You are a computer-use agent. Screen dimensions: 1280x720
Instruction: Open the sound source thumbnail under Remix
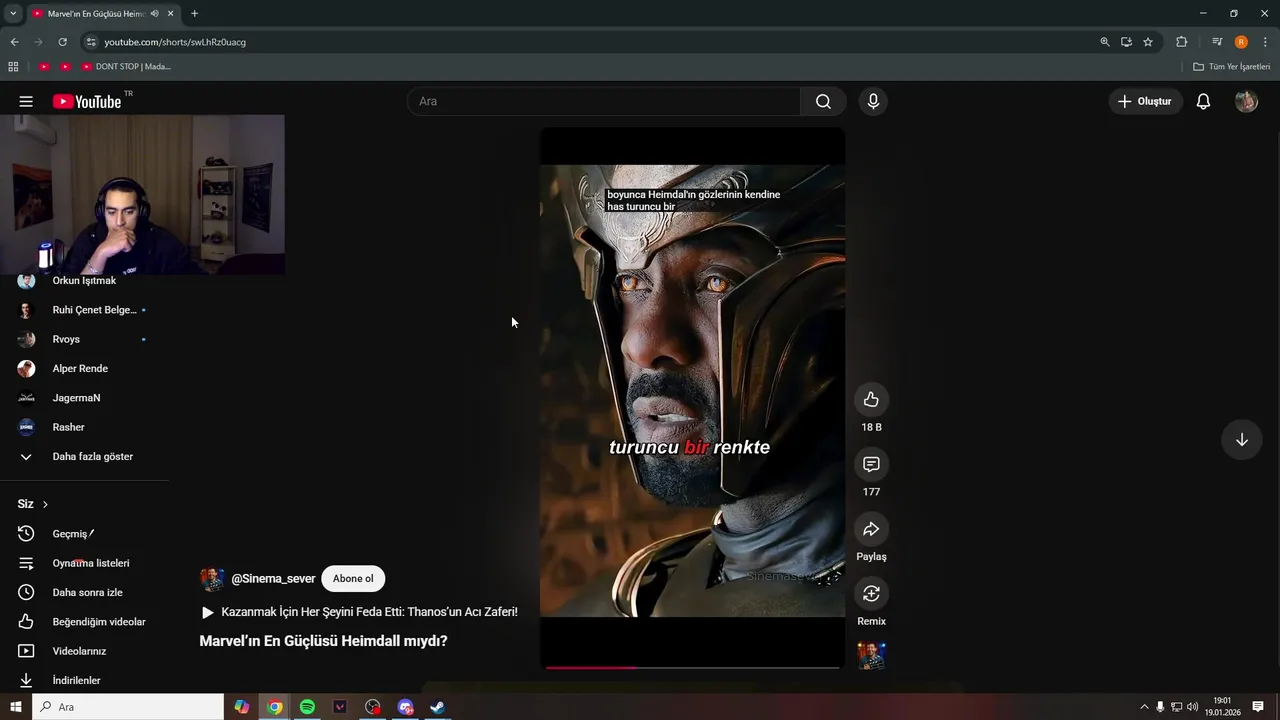point(871,655)
